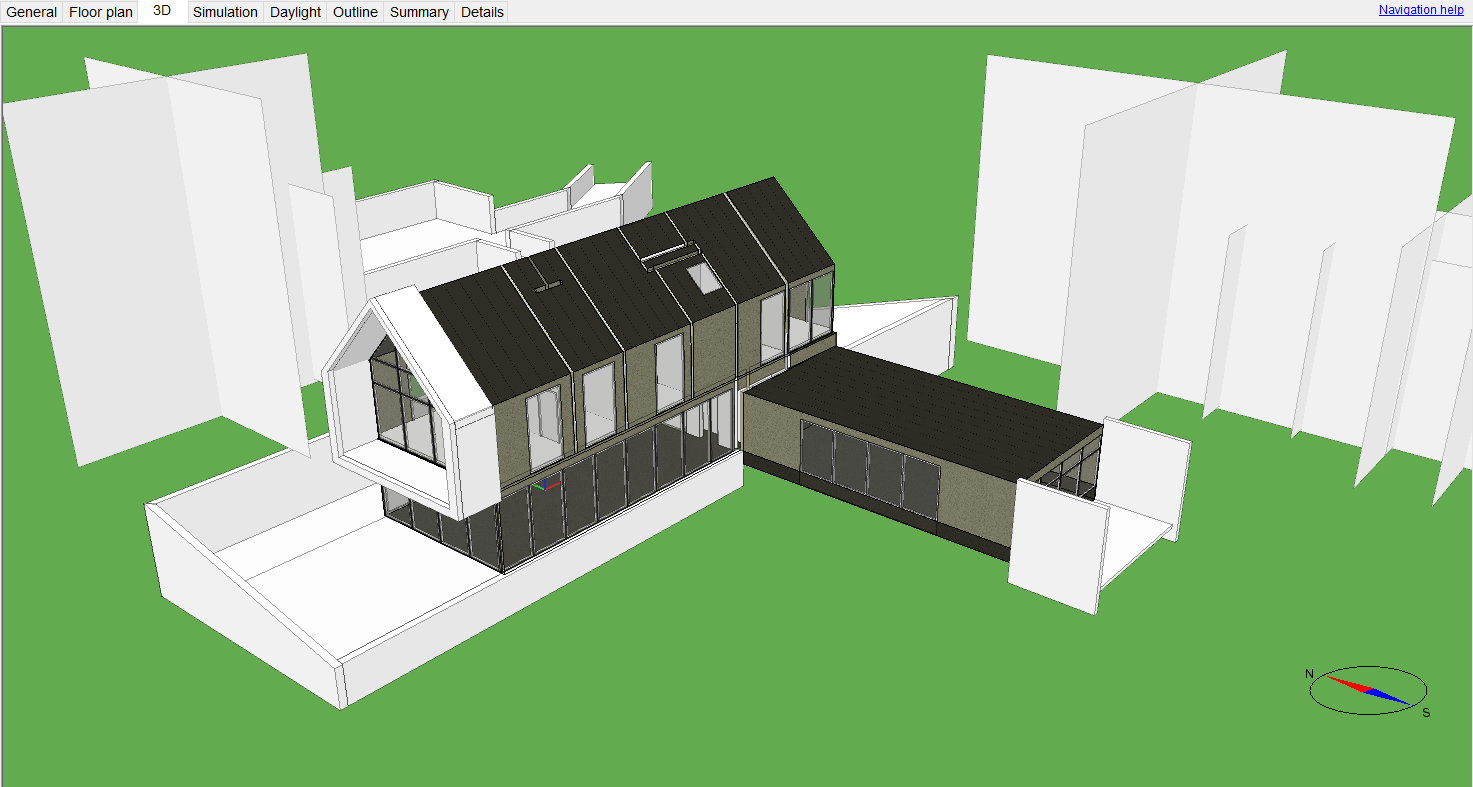1473x787 pixels.
Task: Switch to the General tab
Action: coord(30,11)
